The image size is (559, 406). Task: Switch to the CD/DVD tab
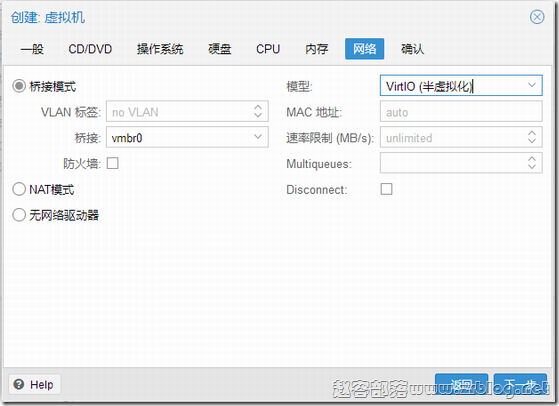(90, 49)
